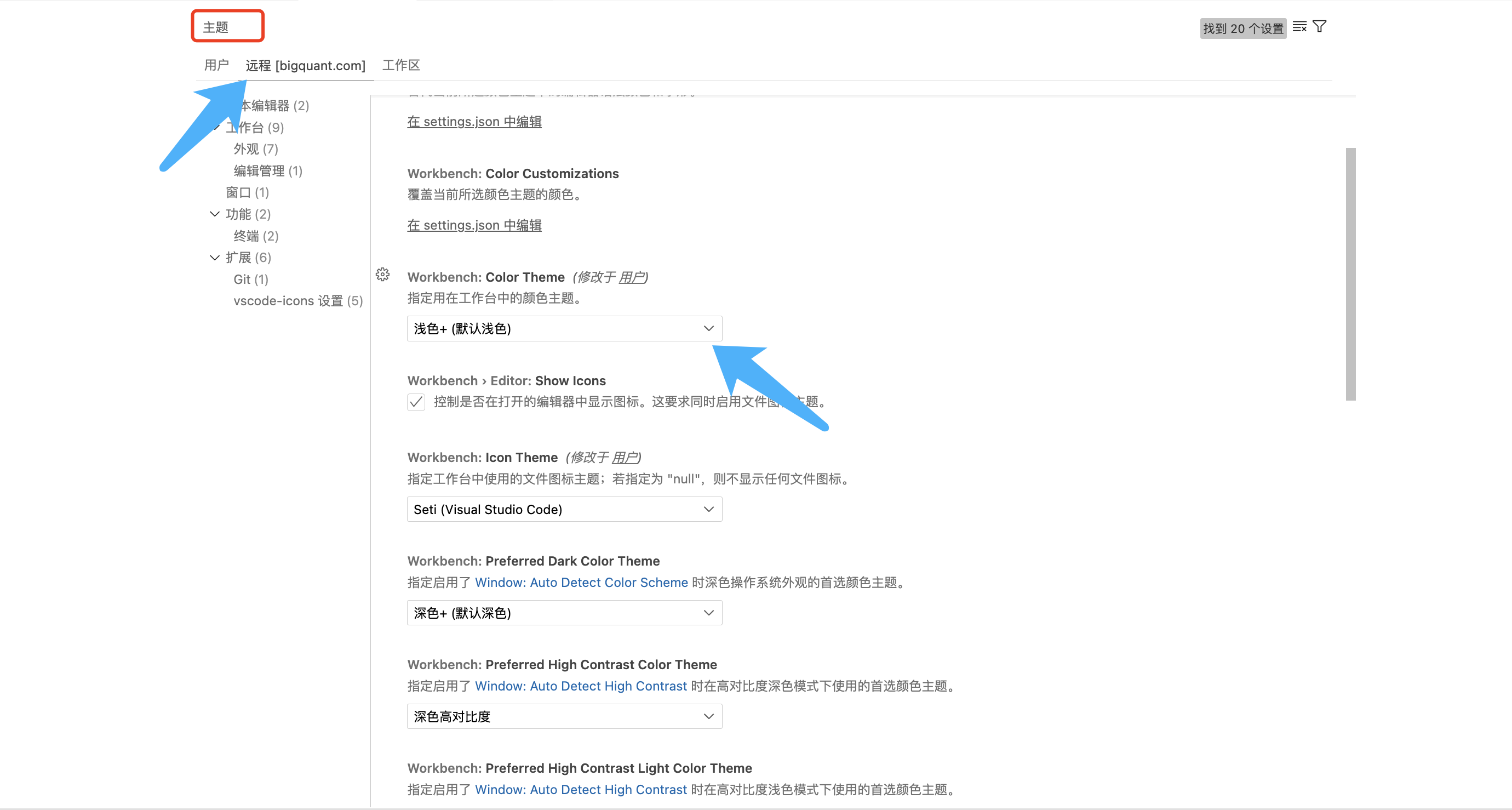
Task: Open the Icon Theme dropdown showing Seti
Action: click(x=564, y=509)
